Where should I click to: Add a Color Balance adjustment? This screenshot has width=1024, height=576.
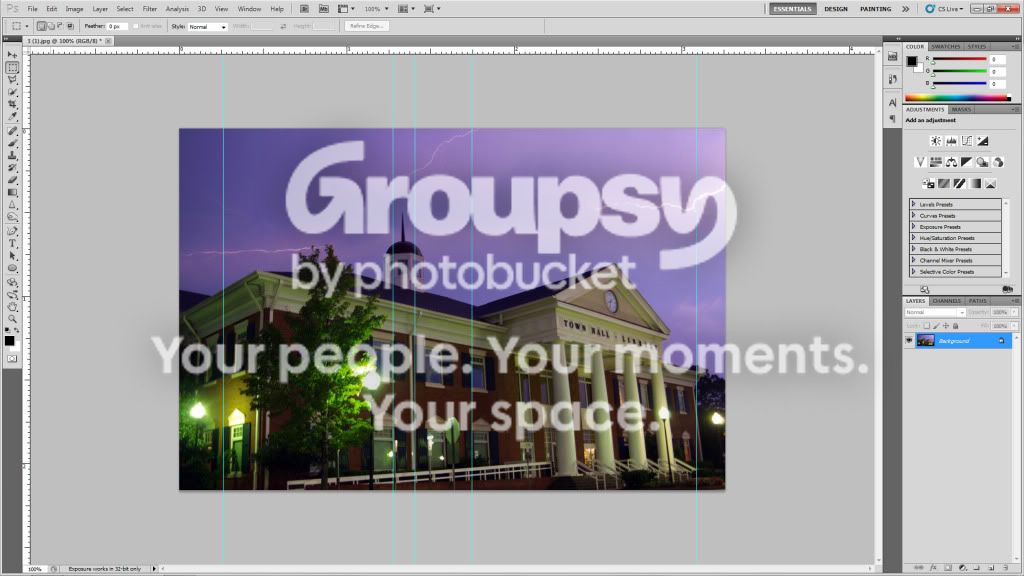tap(952, 162)
